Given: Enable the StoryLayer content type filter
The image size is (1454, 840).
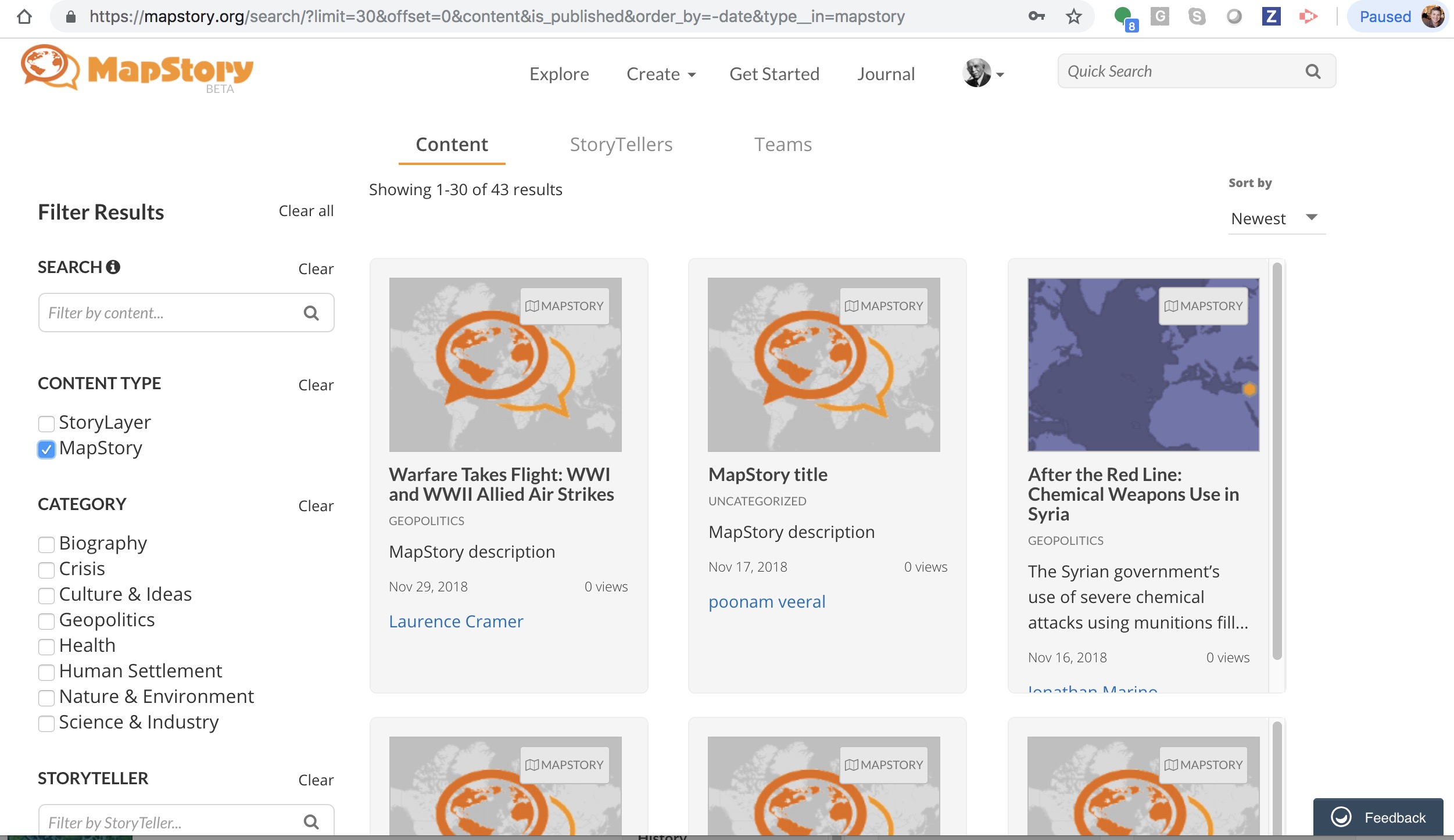Looking at the screenshot, I should pyautogui.click(x=46, y=423).
